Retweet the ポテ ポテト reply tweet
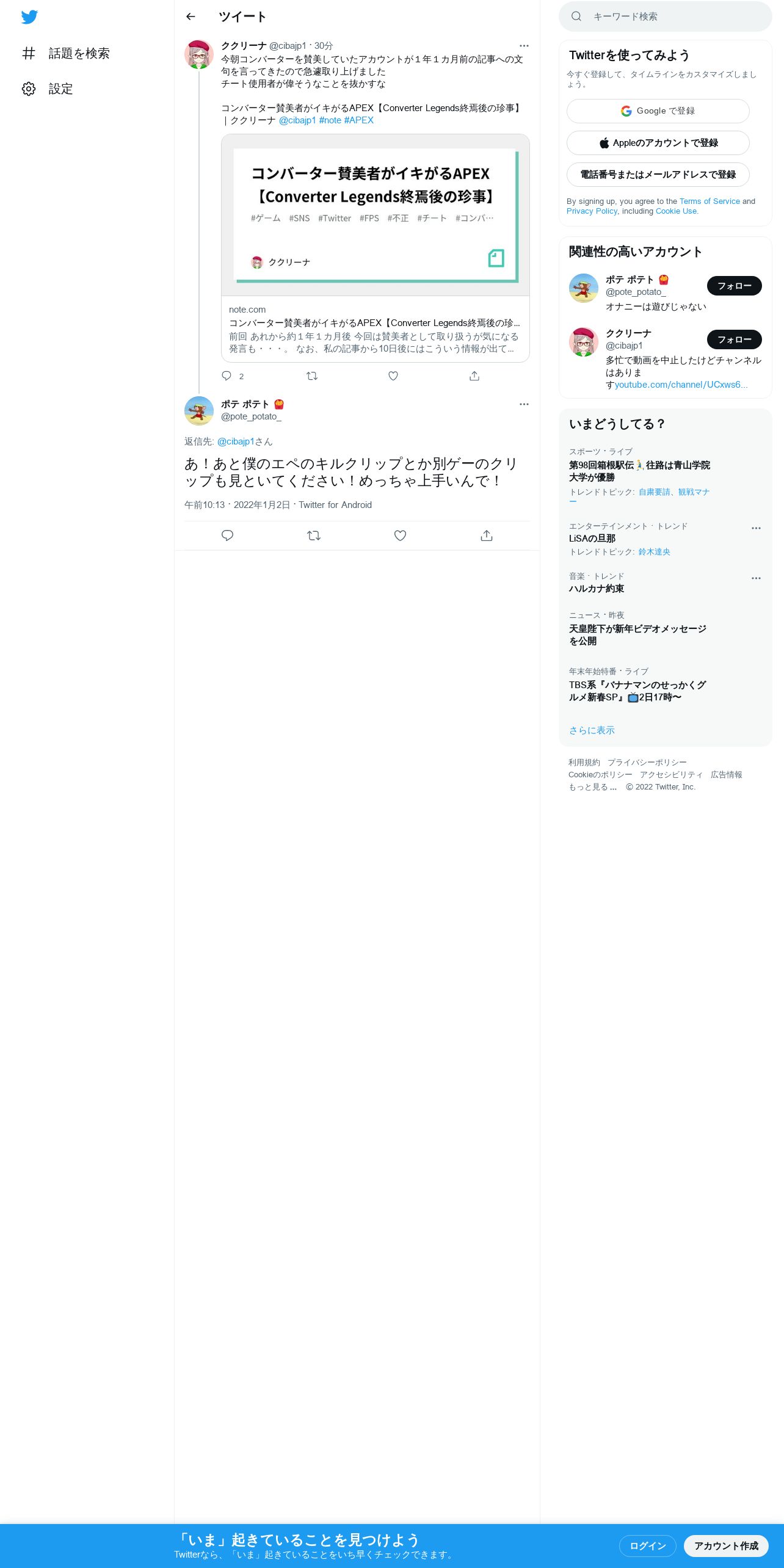The image size is (784, 1568). pos(314,535)
